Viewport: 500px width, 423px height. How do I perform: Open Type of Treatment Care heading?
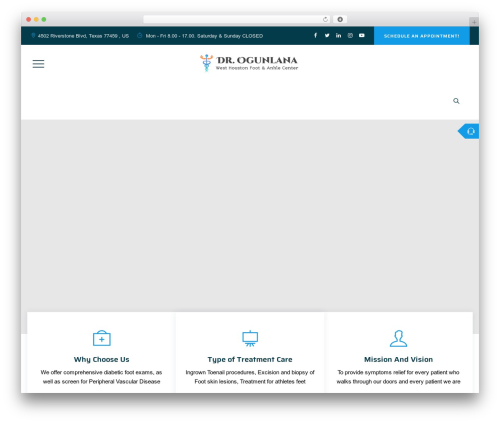250,359
